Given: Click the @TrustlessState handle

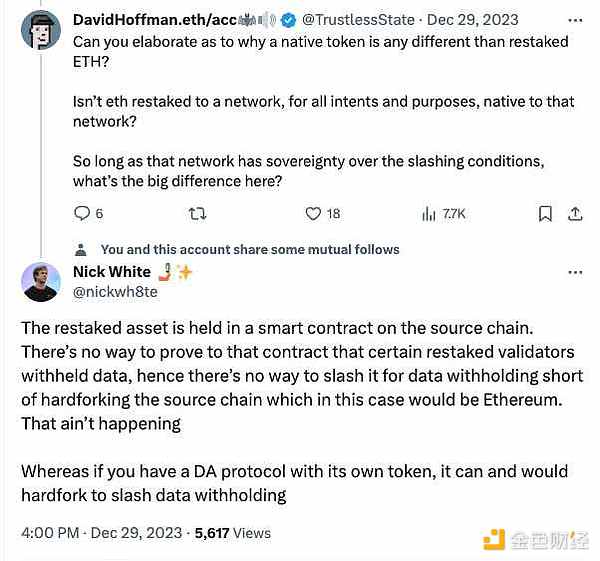Looking at the screenshot, I should coord(351,20).
